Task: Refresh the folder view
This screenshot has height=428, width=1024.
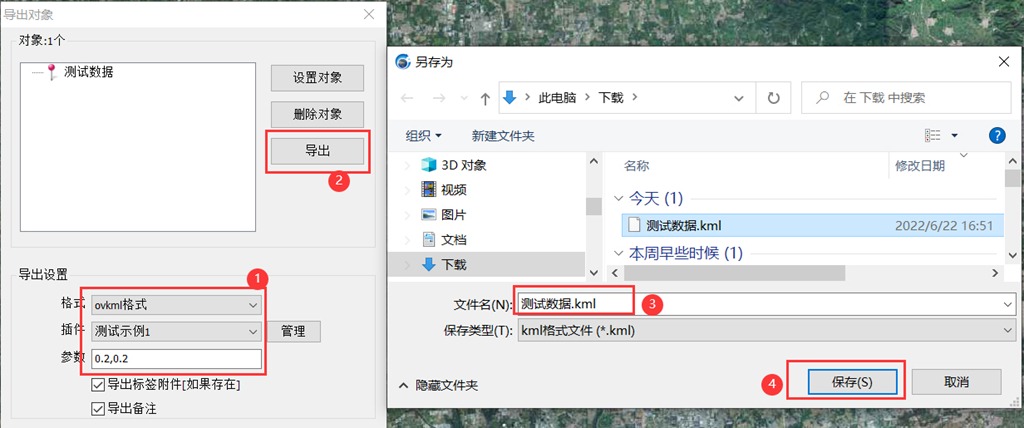Action: (x=773, y=98)
